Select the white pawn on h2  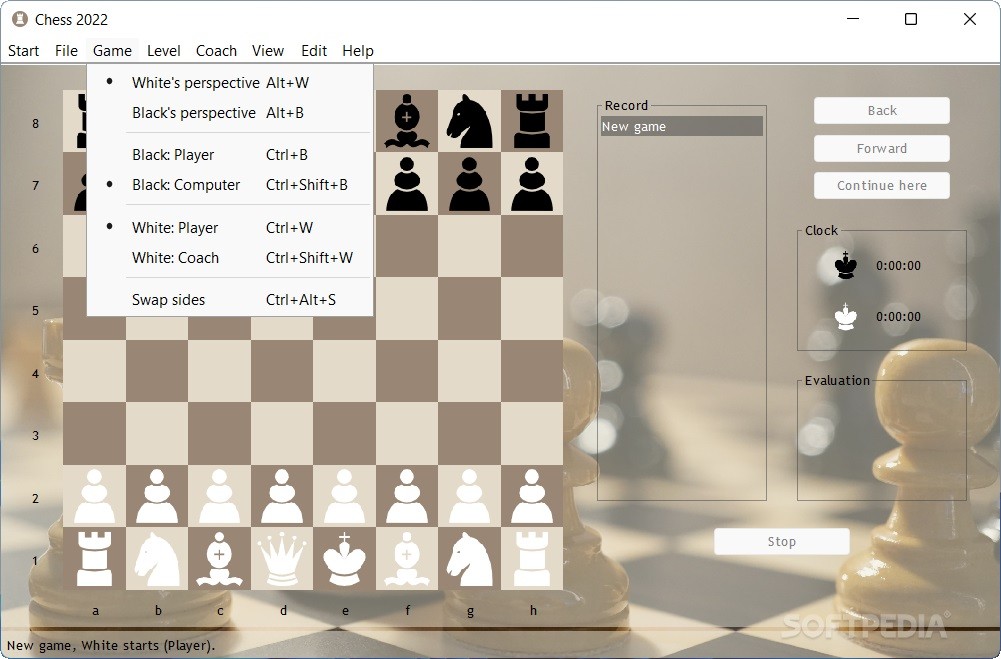click(x=532, y=496)
